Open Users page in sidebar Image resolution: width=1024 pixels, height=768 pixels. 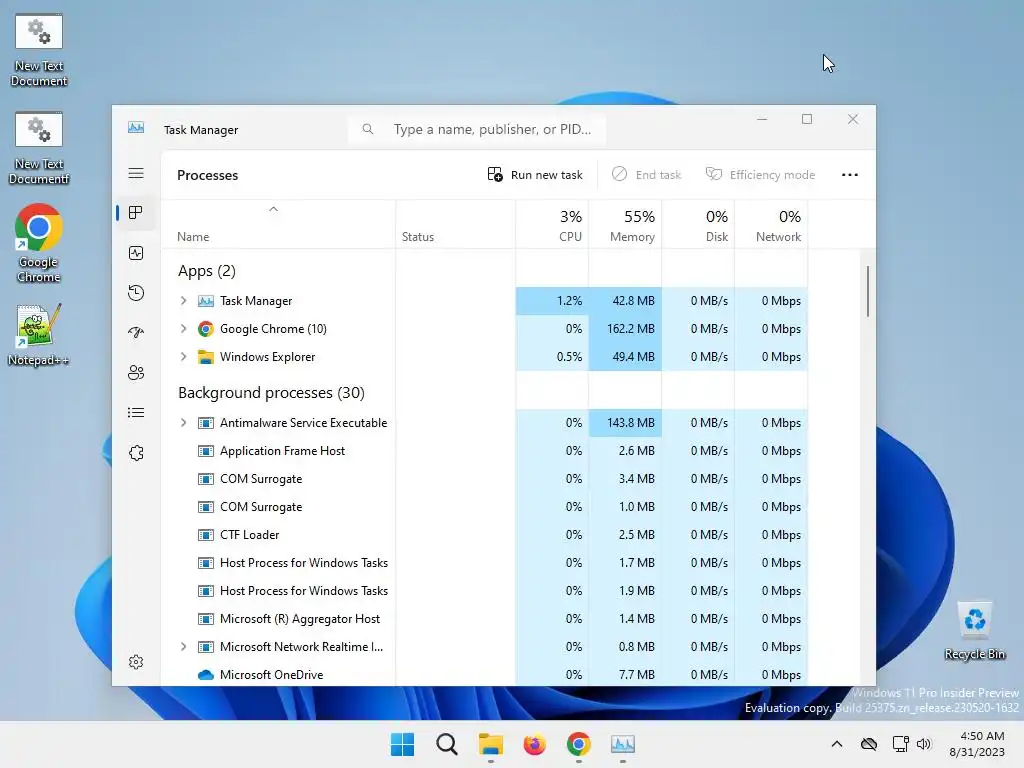point(136,373)
